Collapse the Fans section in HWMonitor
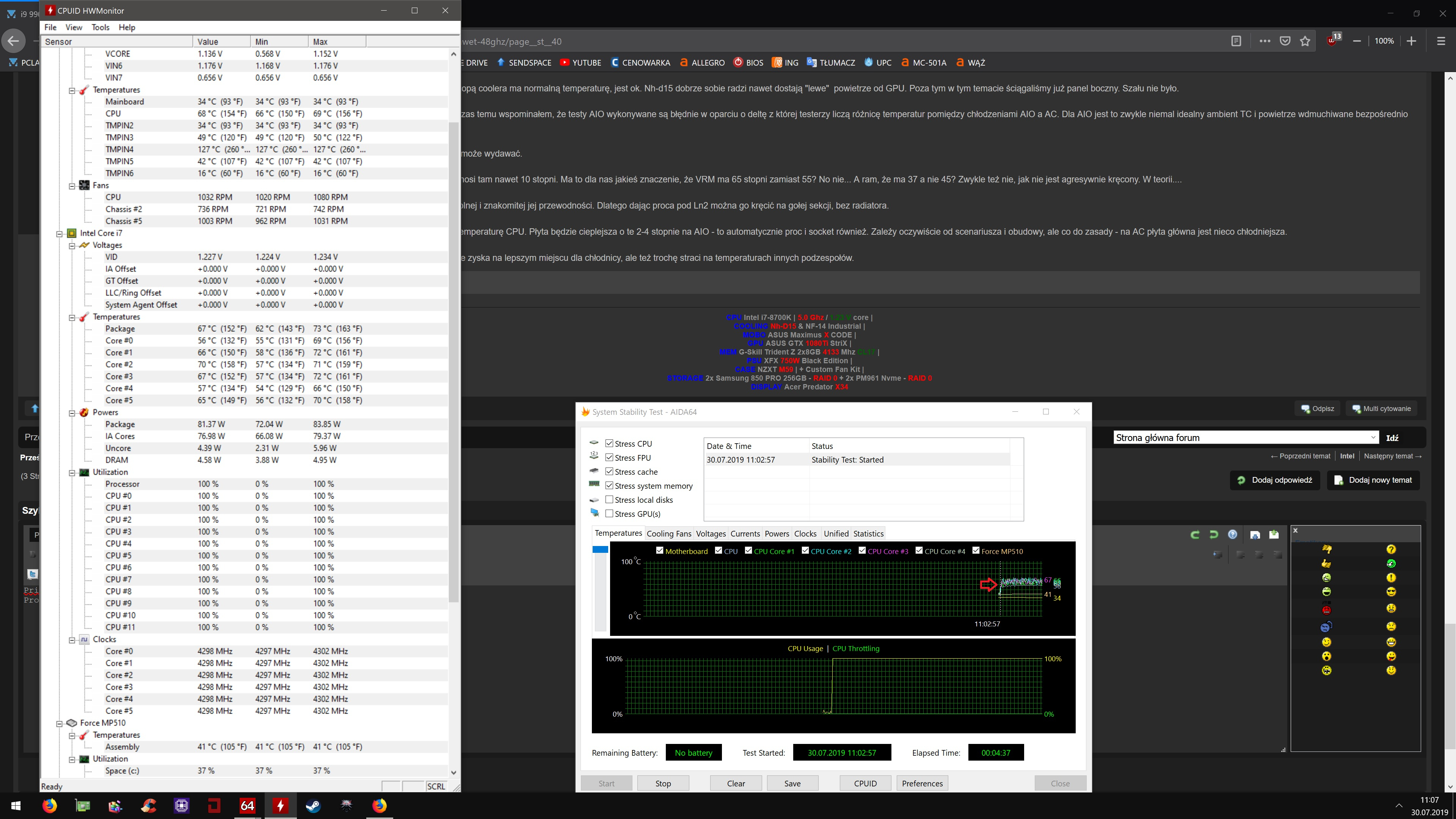 (x=72, y=186)
